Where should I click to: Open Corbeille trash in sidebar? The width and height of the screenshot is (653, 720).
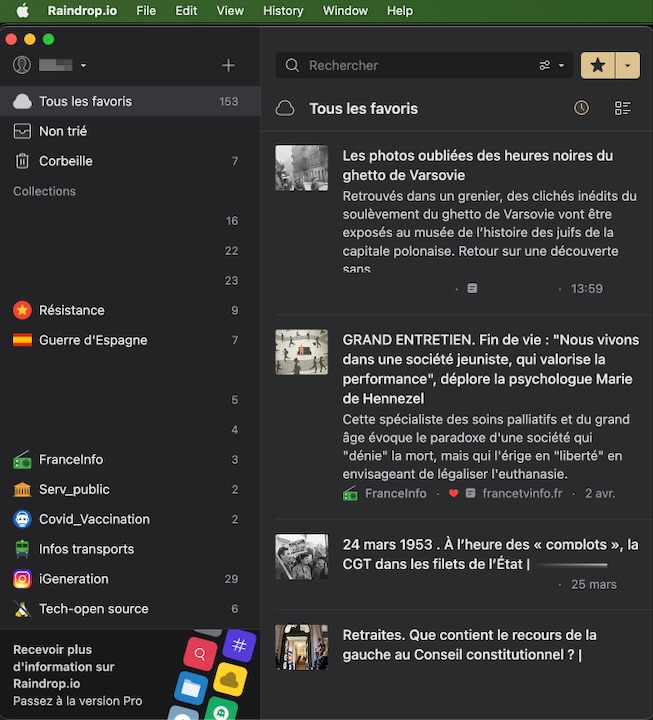[66, 161]
